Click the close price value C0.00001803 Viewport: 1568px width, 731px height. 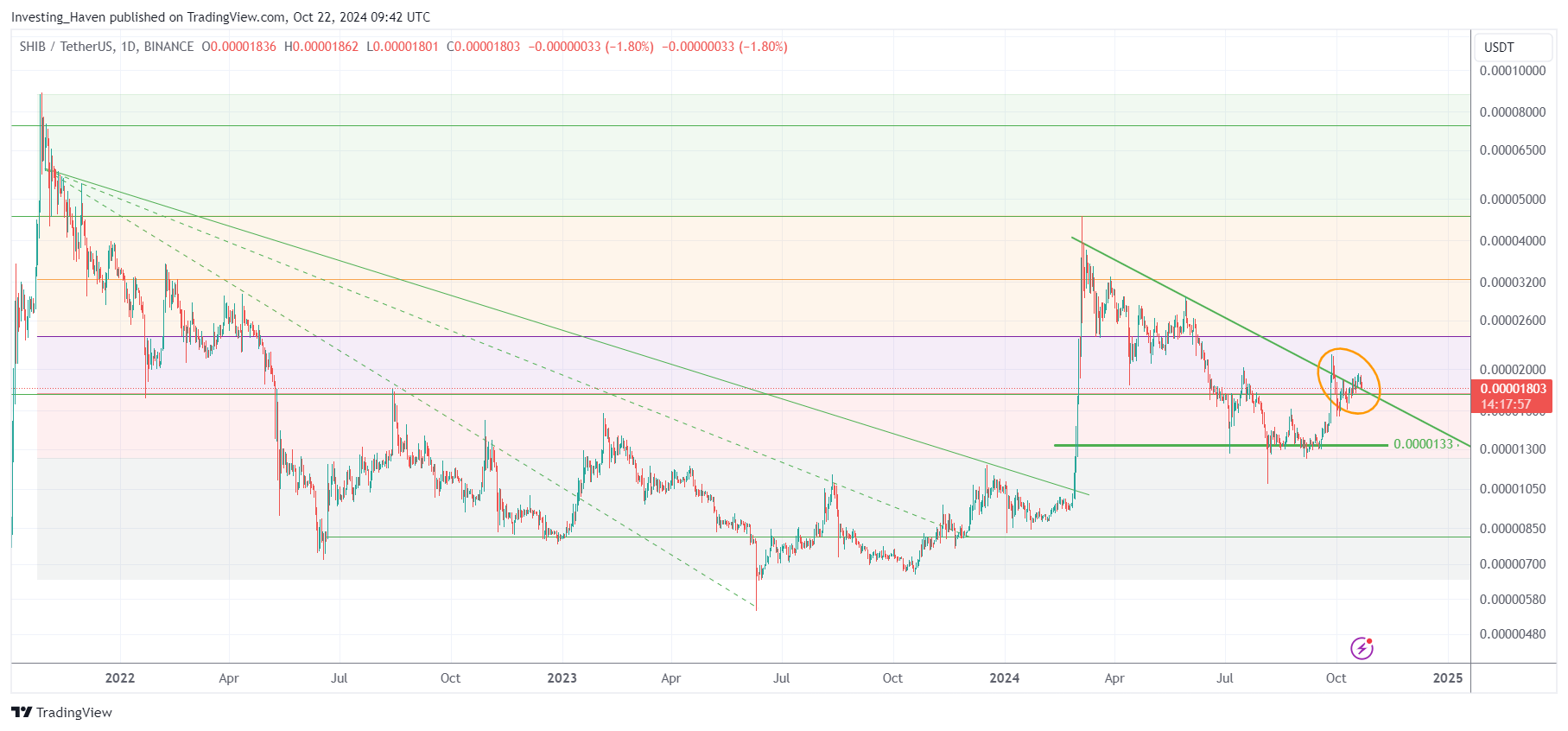coord(484,47)
